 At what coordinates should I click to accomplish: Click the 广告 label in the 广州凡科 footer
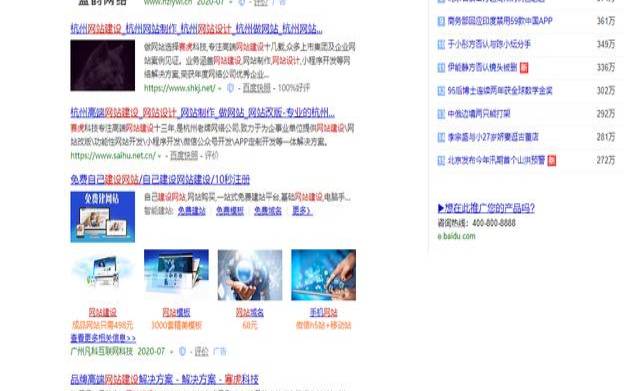(220, 352)
